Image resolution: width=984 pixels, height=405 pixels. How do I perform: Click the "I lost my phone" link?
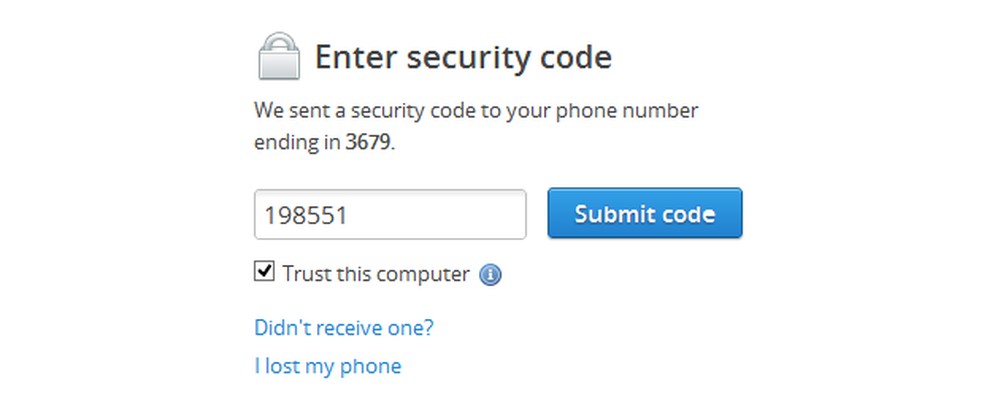tap(327, 366)
